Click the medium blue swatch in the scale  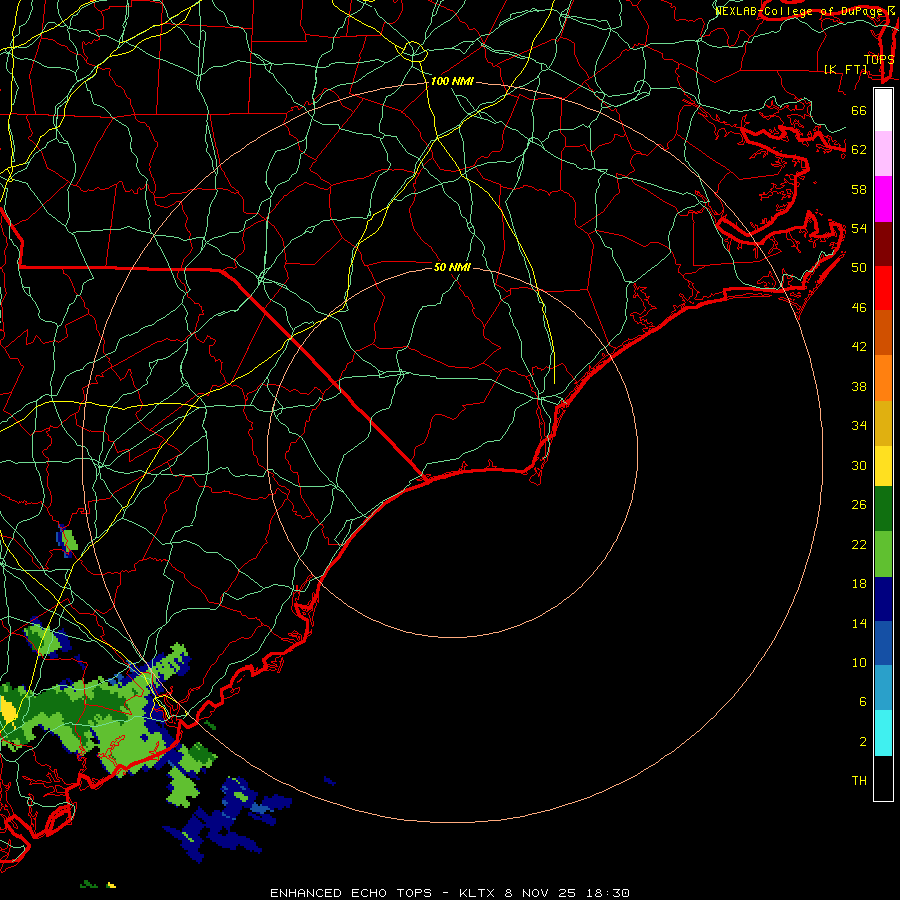[x=883, y=643]
